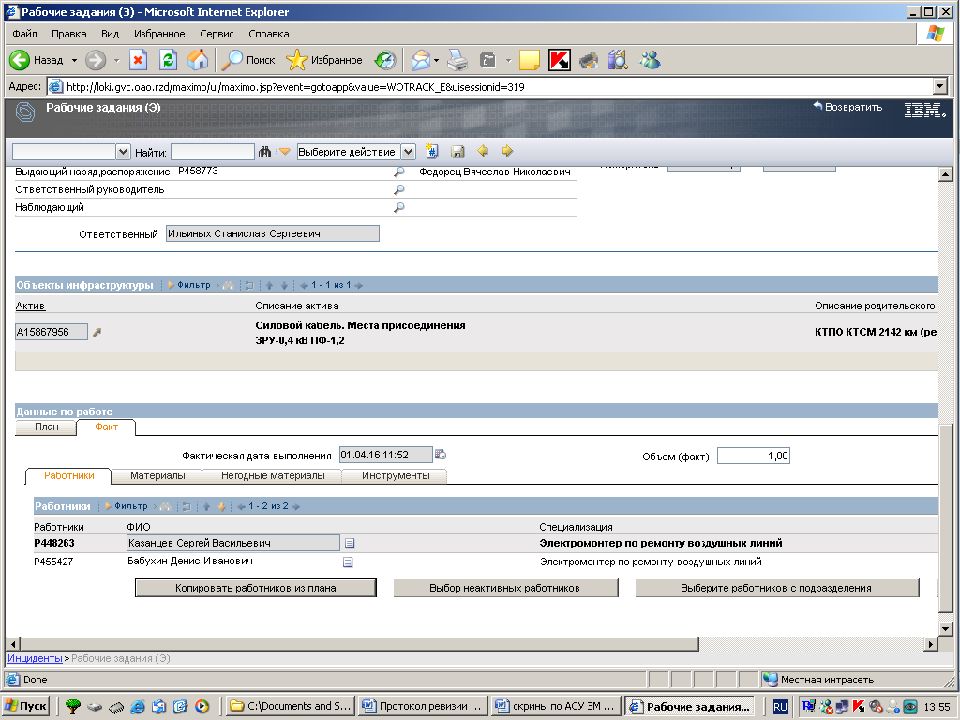The image size is (960, 720).
Task: Click Выберите работников с подразделения button
Action: [x=776, y=588]
